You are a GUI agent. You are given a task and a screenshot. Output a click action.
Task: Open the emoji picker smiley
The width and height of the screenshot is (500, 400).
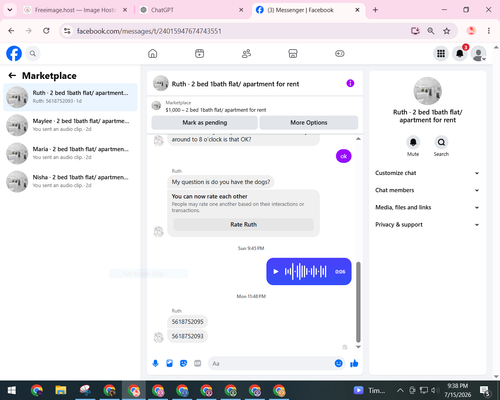[338, 363]
